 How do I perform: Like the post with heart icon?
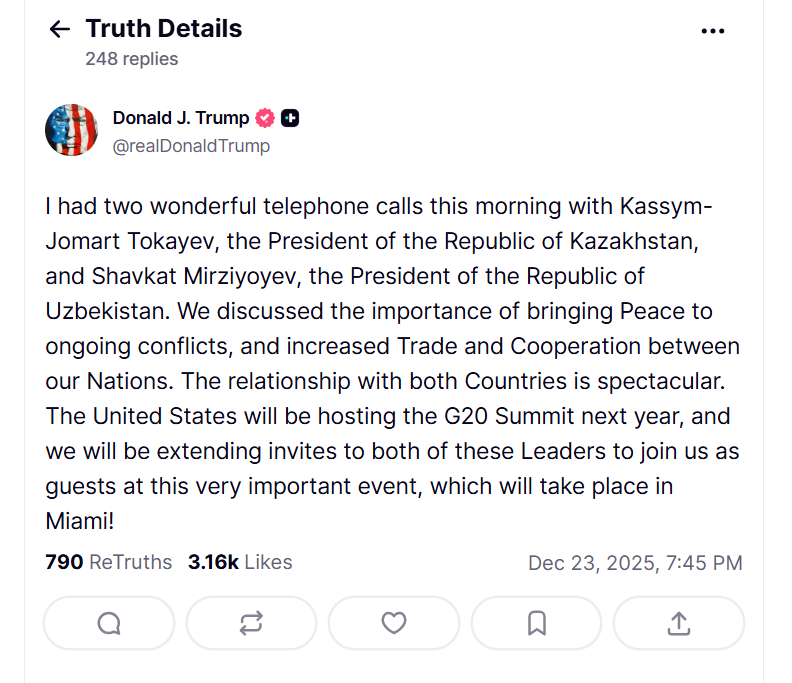pyautogui.click(x=394, y=623)
